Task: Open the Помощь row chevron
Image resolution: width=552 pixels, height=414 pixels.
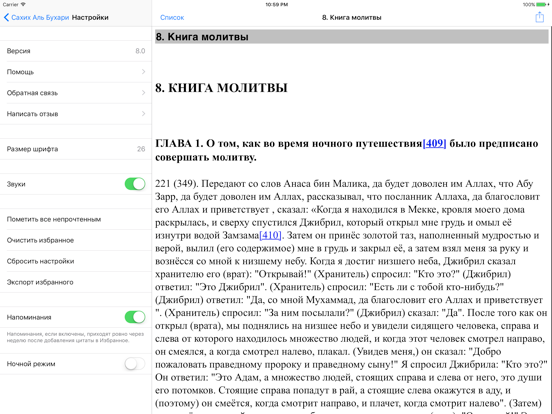Action: tap(143, 71)
